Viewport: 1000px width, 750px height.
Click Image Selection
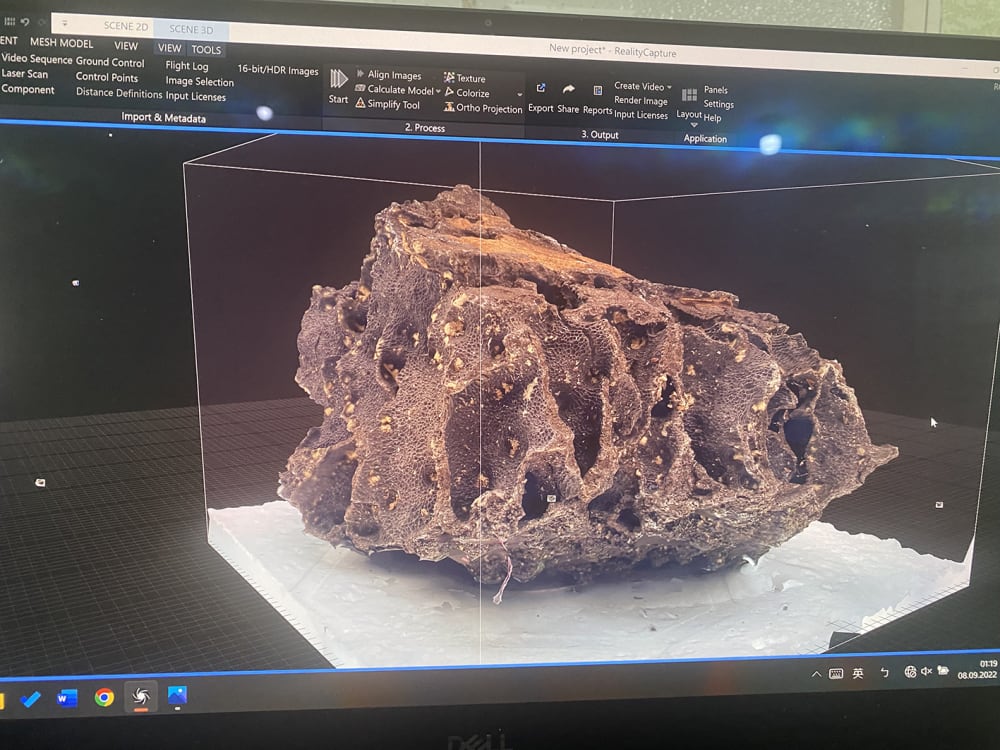click(x=199, y=81)
